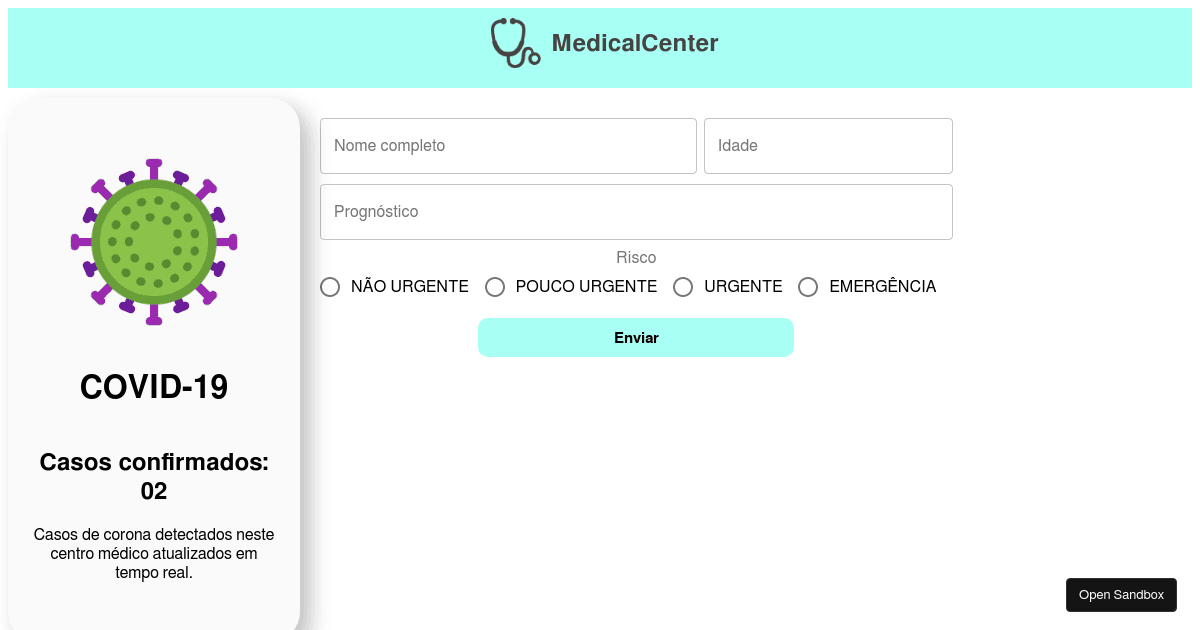The image size is (1200, 630).
Task: Click inside the Nome completo field
Action: 508,145
